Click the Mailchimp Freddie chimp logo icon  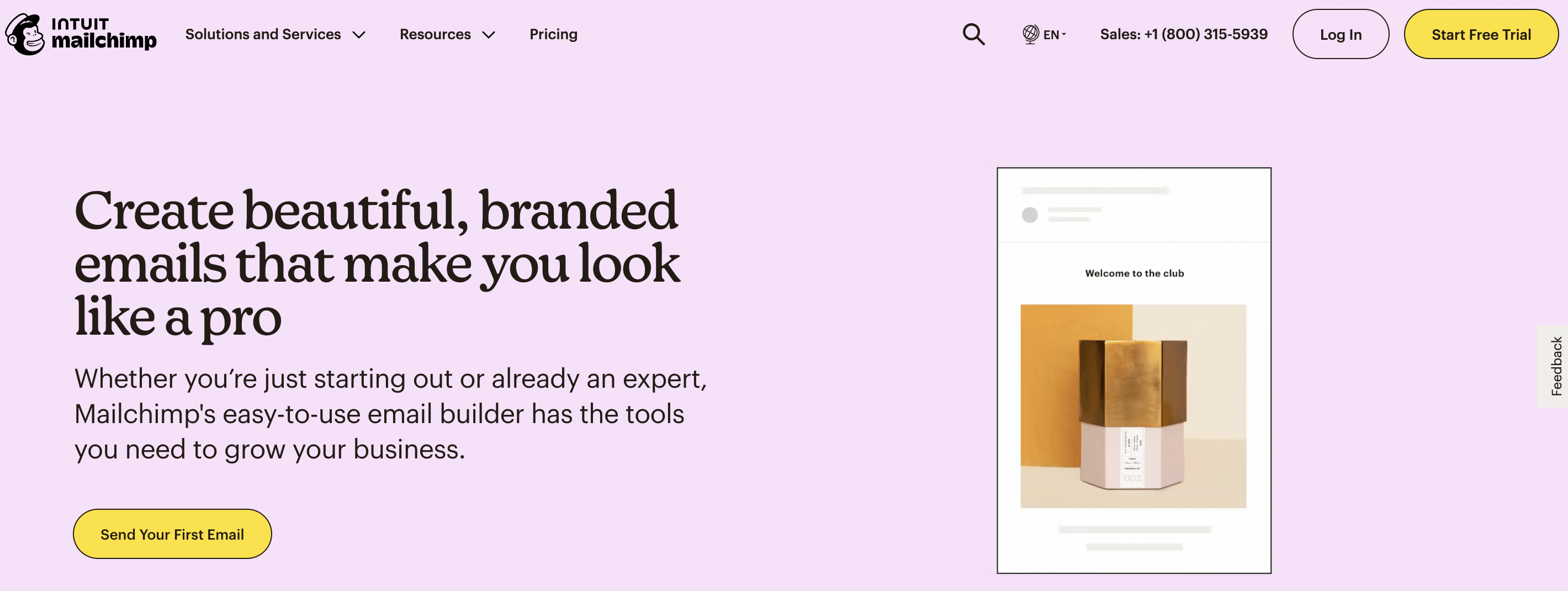pyautogui.click(x=25, y=34)
